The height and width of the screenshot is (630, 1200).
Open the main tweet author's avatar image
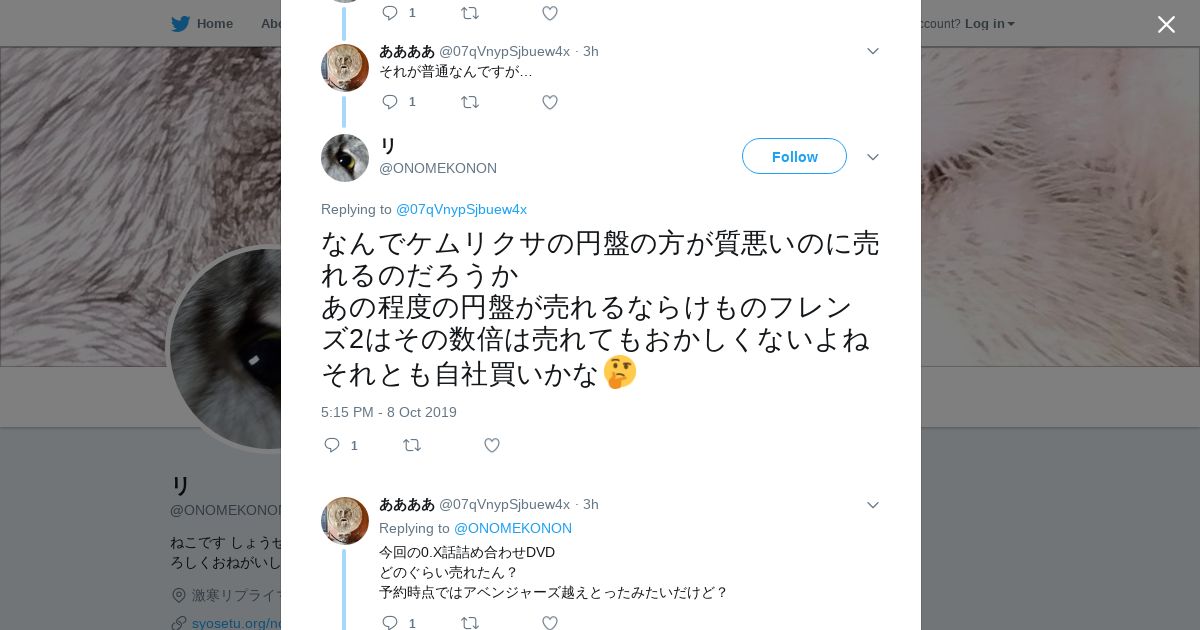click(345, 158)
